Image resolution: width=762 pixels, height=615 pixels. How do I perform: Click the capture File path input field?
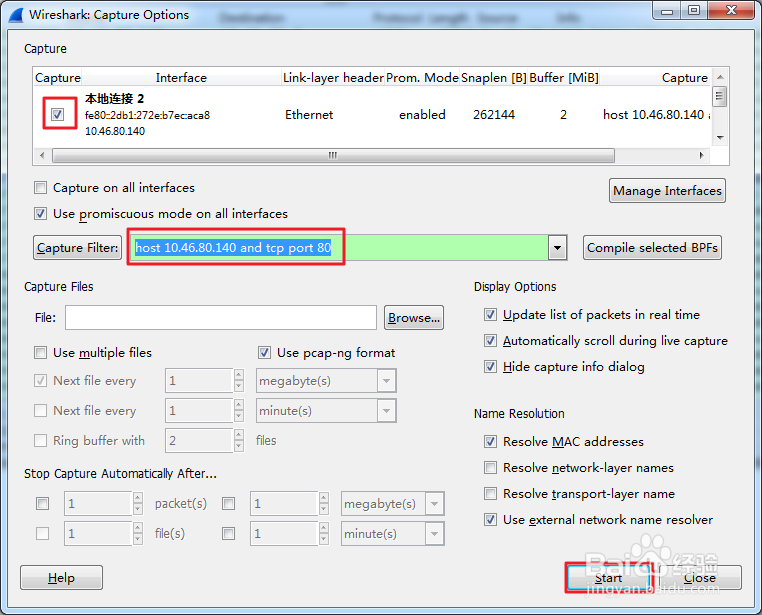click(x=221, y=318)
